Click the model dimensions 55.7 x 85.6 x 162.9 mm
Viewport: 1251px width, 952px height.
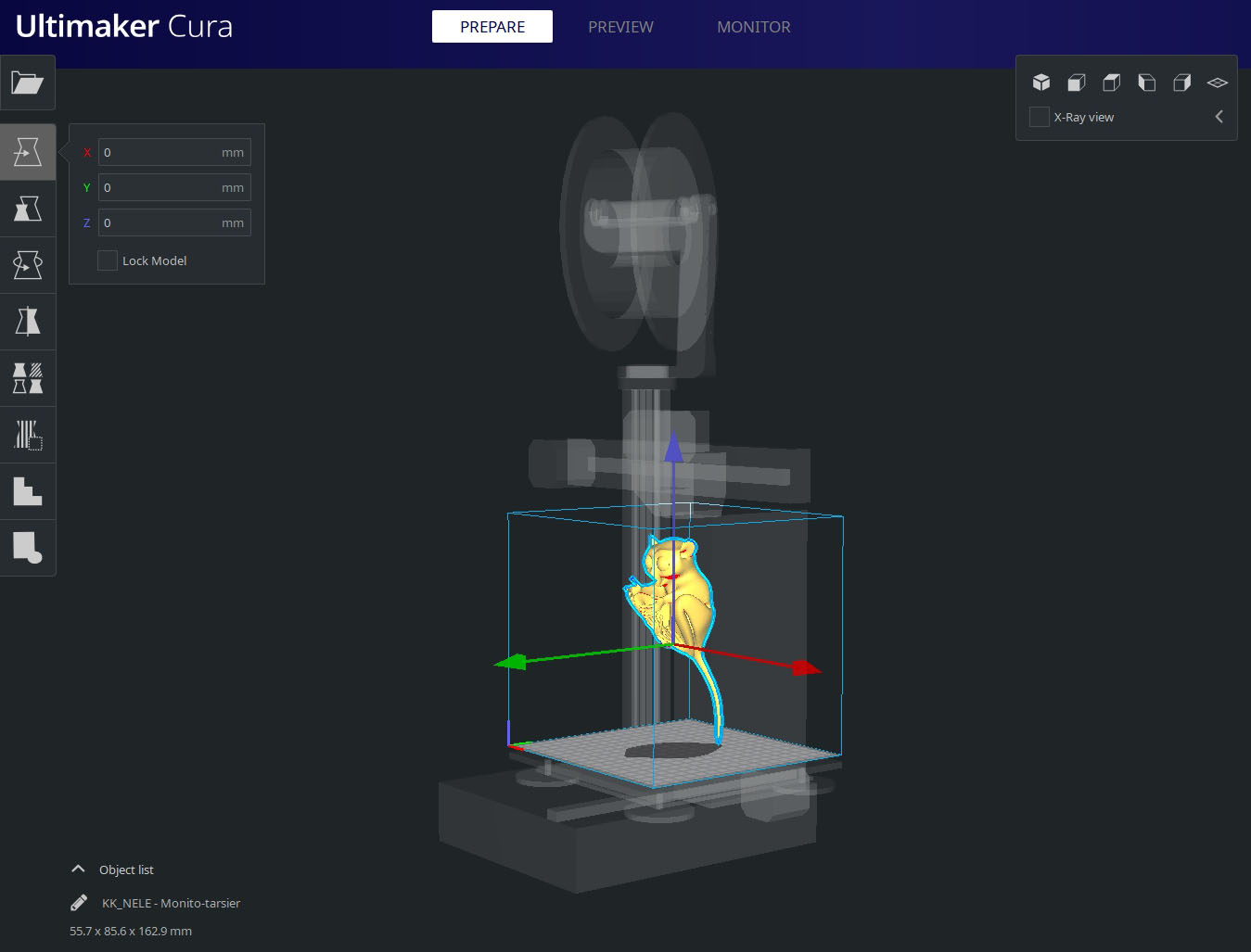point(131,931)
